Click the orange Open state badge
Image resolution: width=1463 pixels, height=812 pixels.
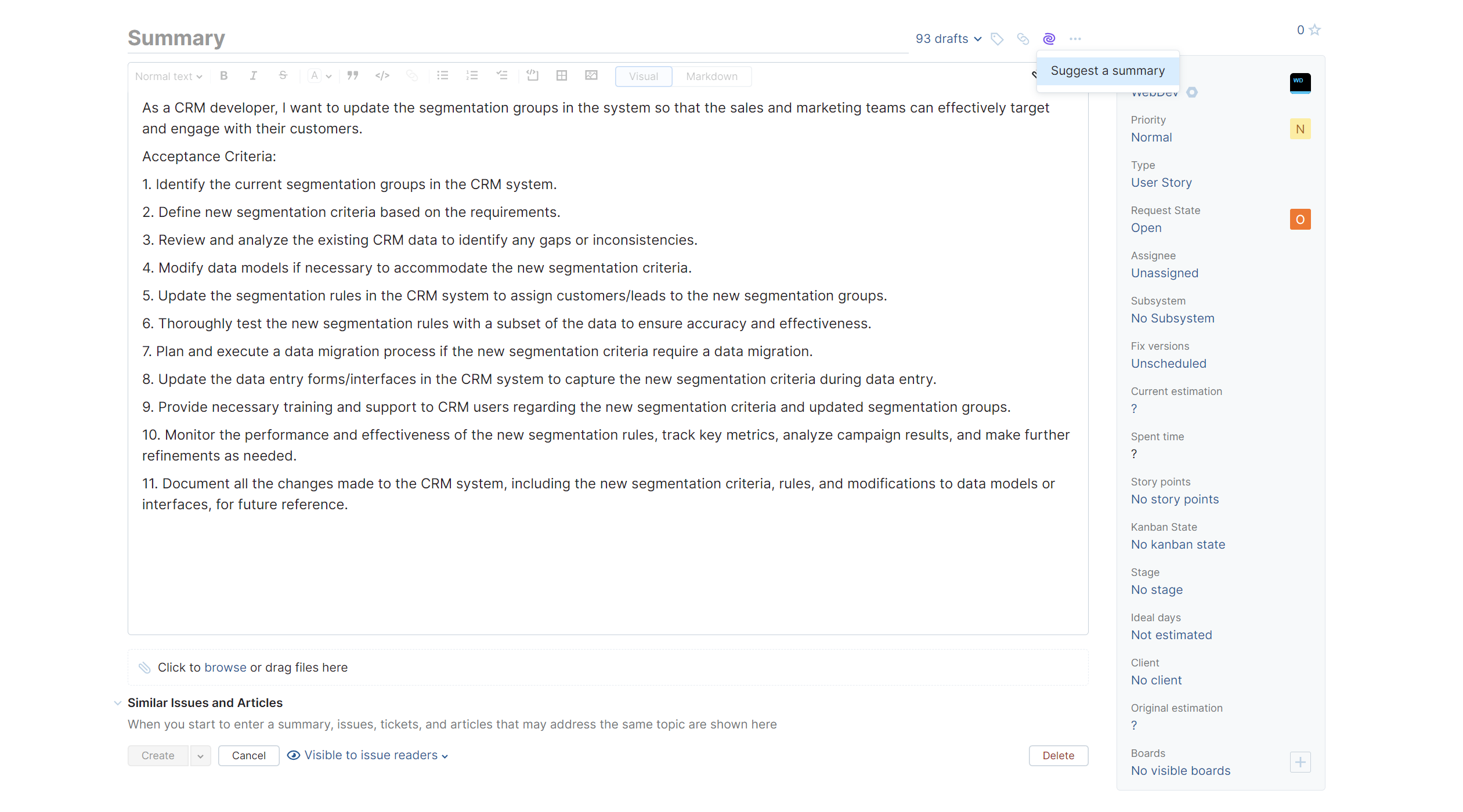[1300, 219]
